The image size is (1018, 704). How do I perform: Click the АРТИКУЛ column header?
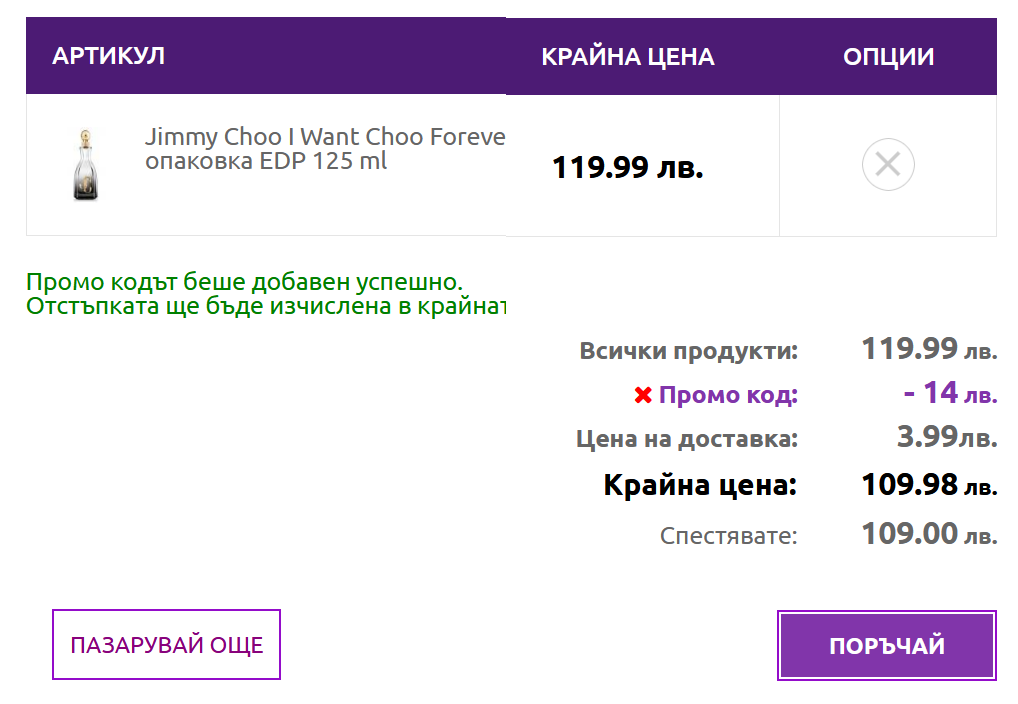tap(108, 56)
